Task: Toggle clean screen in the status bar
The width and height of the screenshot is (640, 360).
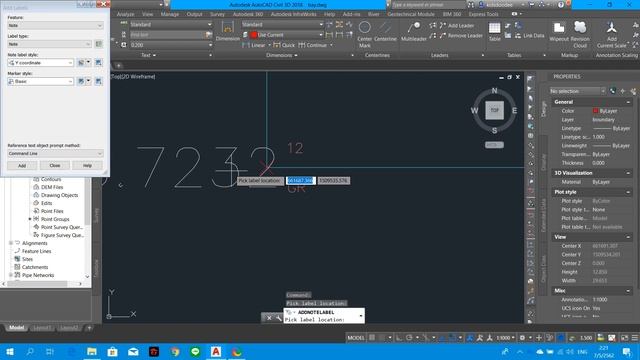Action: click(x=624, y=338)
